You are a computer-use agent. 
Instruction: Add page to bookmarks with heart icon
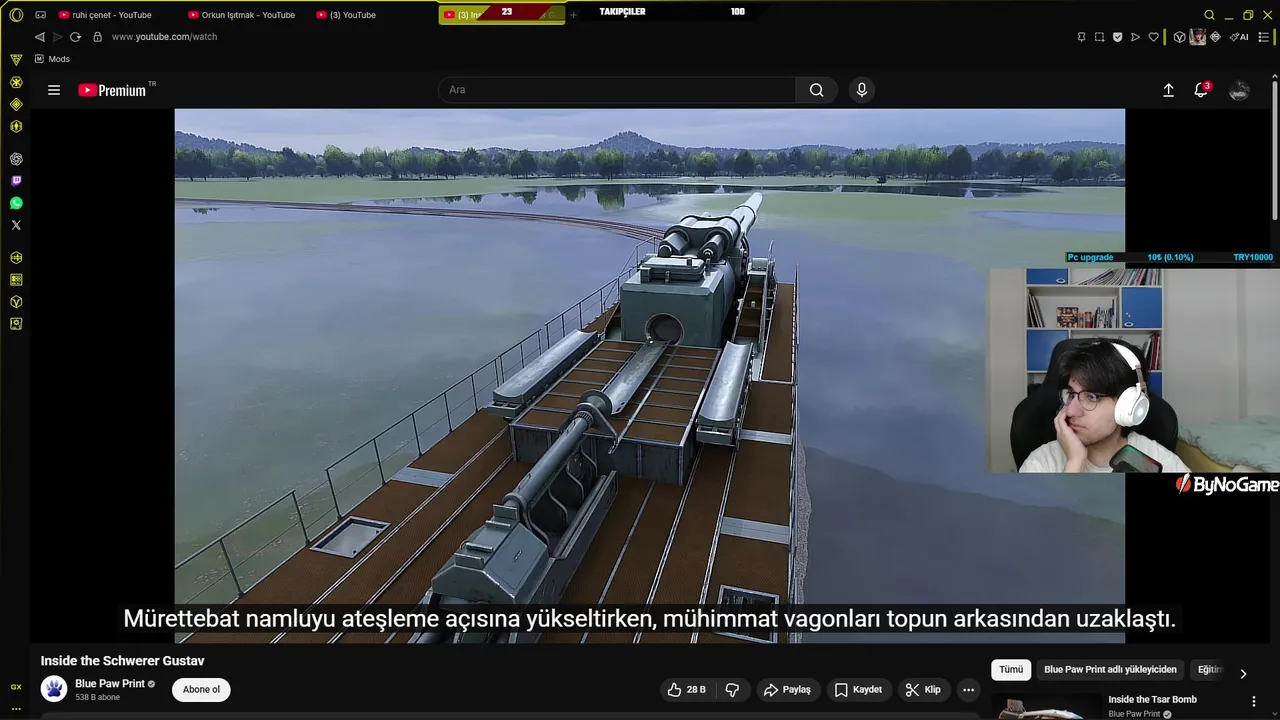1153,37
